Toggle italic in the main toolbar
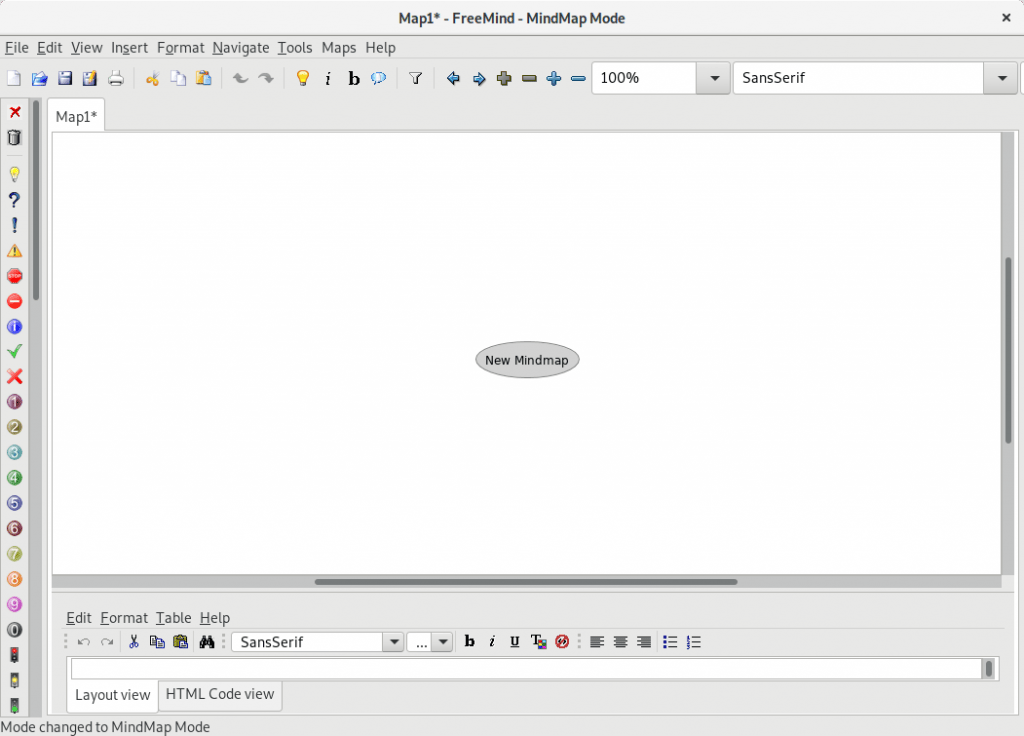Screen dimensions: 1024x736 click(x=328, y=78)
